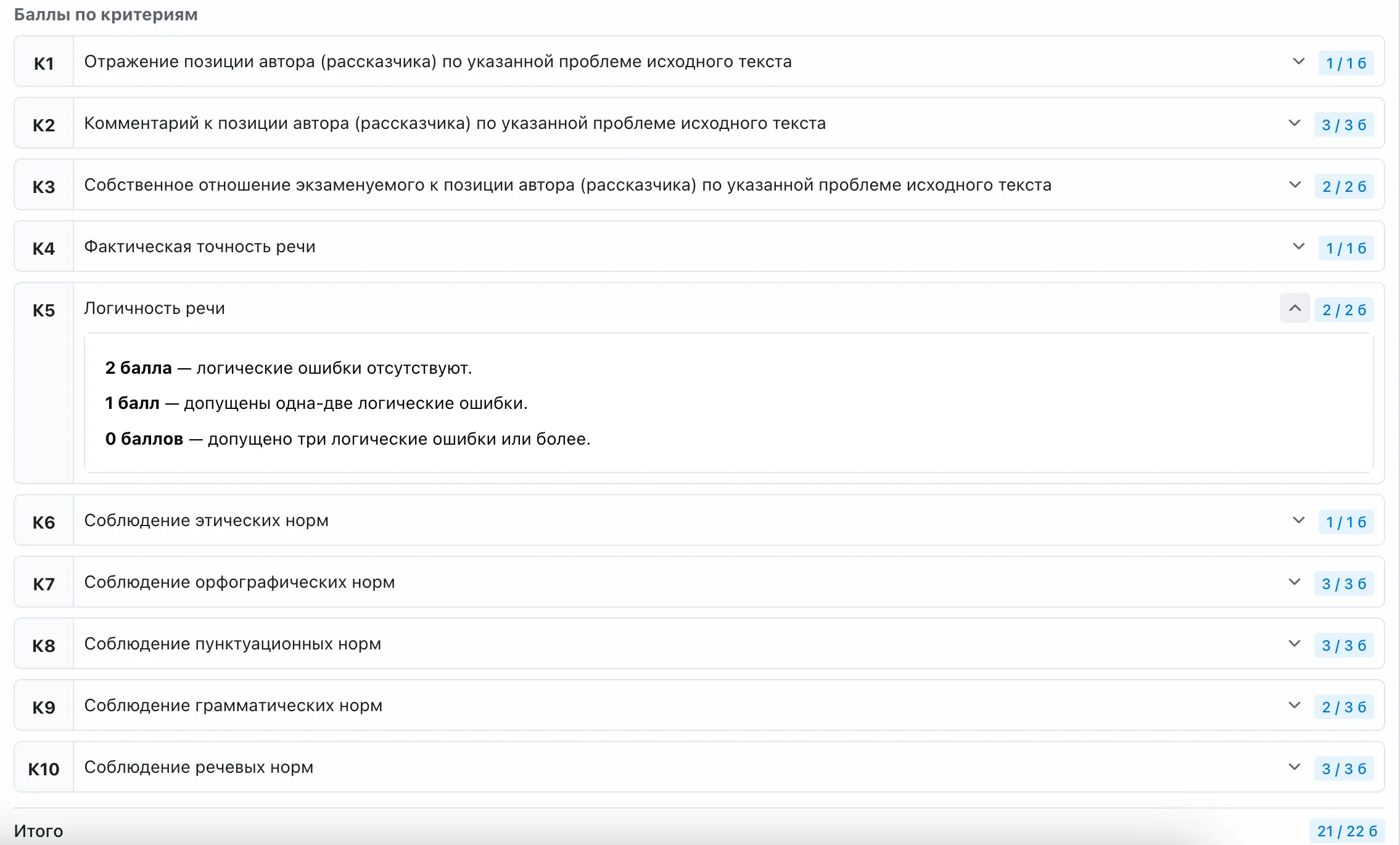Click '2 балла — логические ошибки отсутствуют'

coord(289,368)
